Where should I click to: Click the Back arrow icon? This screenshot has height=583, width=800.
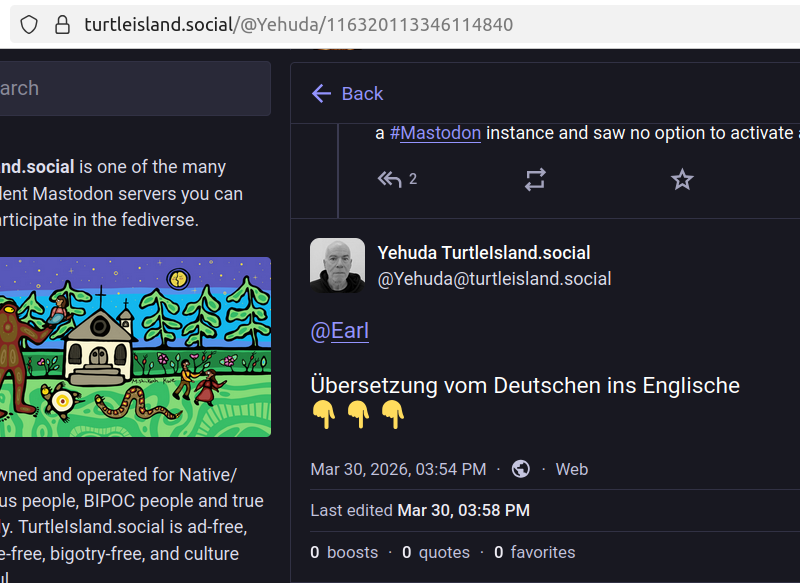coord(321,94)
